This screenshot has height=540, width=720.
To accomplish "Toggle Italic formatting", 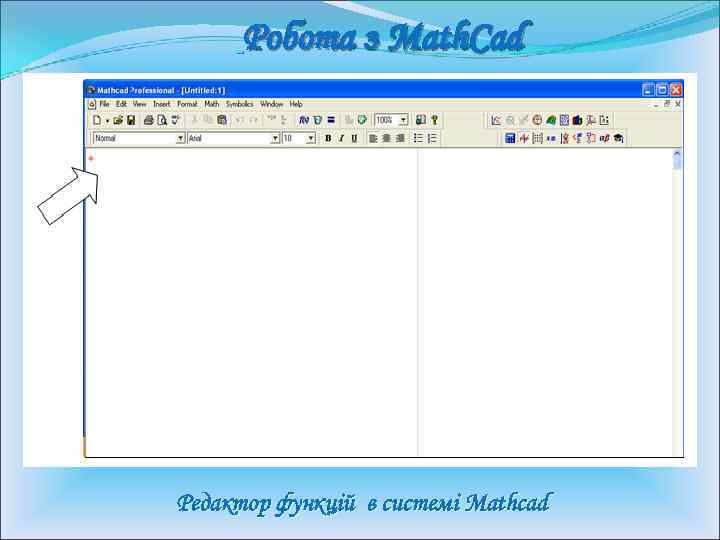I will point(341,138).
